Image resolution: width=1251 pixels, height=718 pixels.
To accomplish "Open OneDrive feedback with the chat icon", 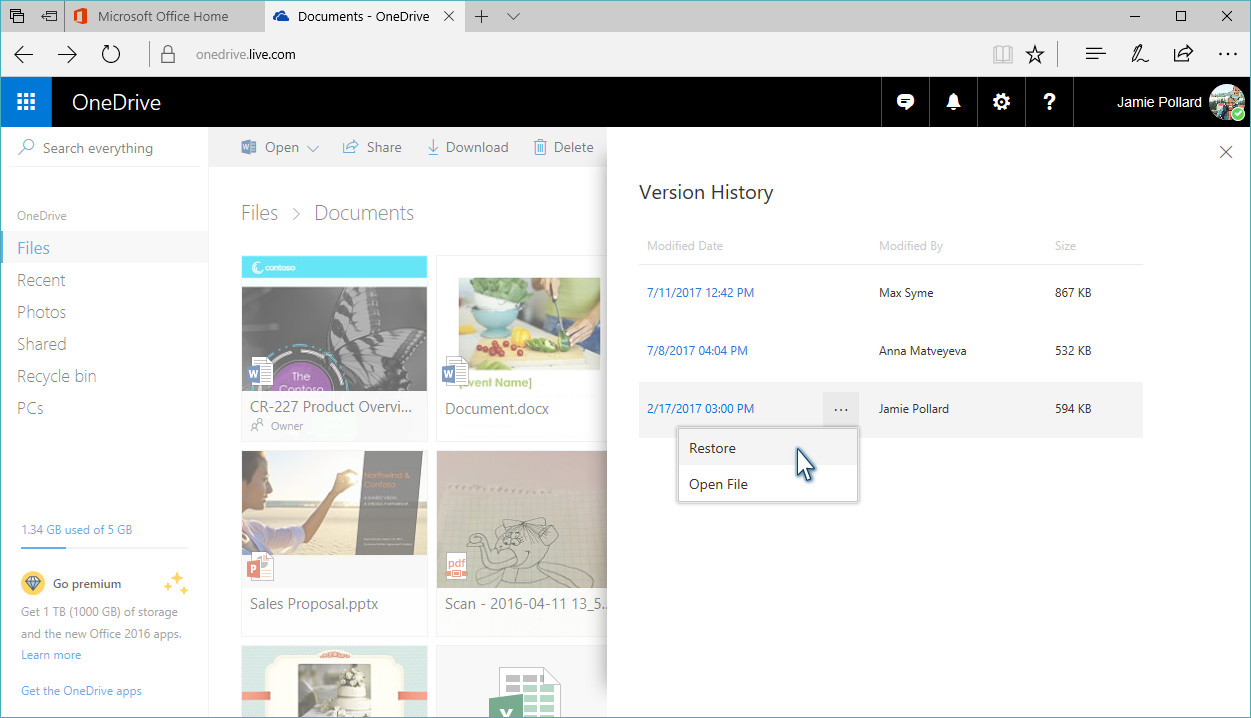I will (x=904, y=101).
